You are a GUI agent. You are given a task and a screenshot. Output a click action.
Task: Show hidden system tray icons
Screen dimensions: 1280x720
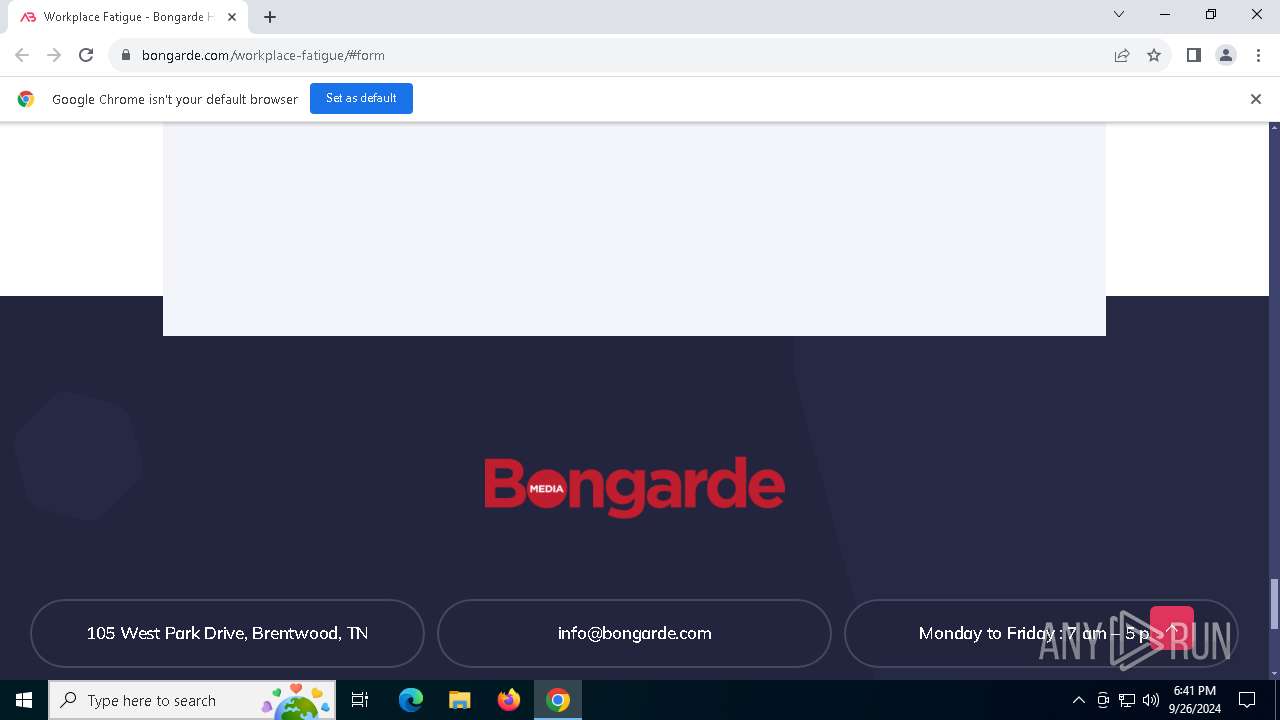click(x=1078, y=700)
